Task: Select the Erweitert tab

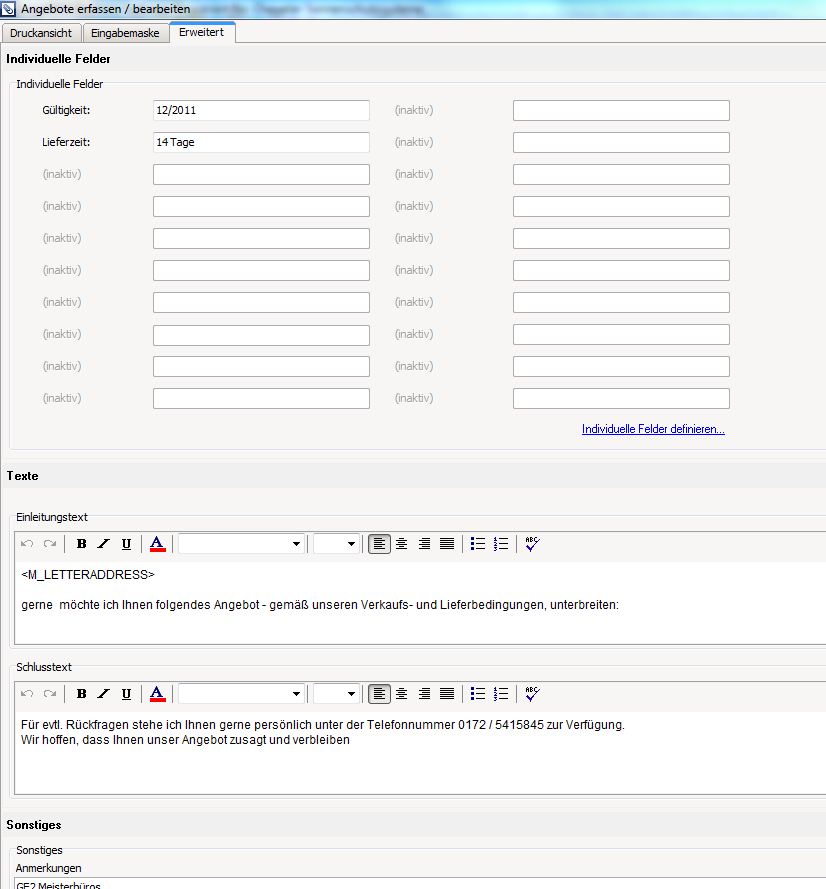Action: point(201,32)
